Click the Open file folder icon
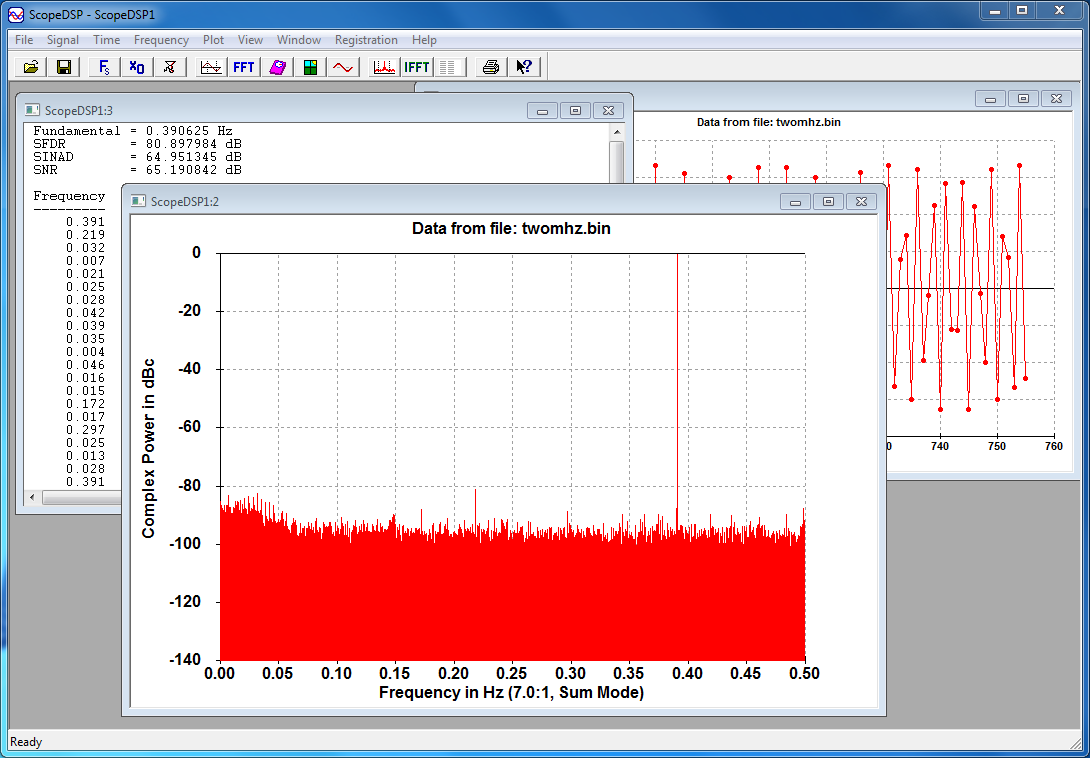This screenshot has width=1090, height=758. [x=31, y=67]
